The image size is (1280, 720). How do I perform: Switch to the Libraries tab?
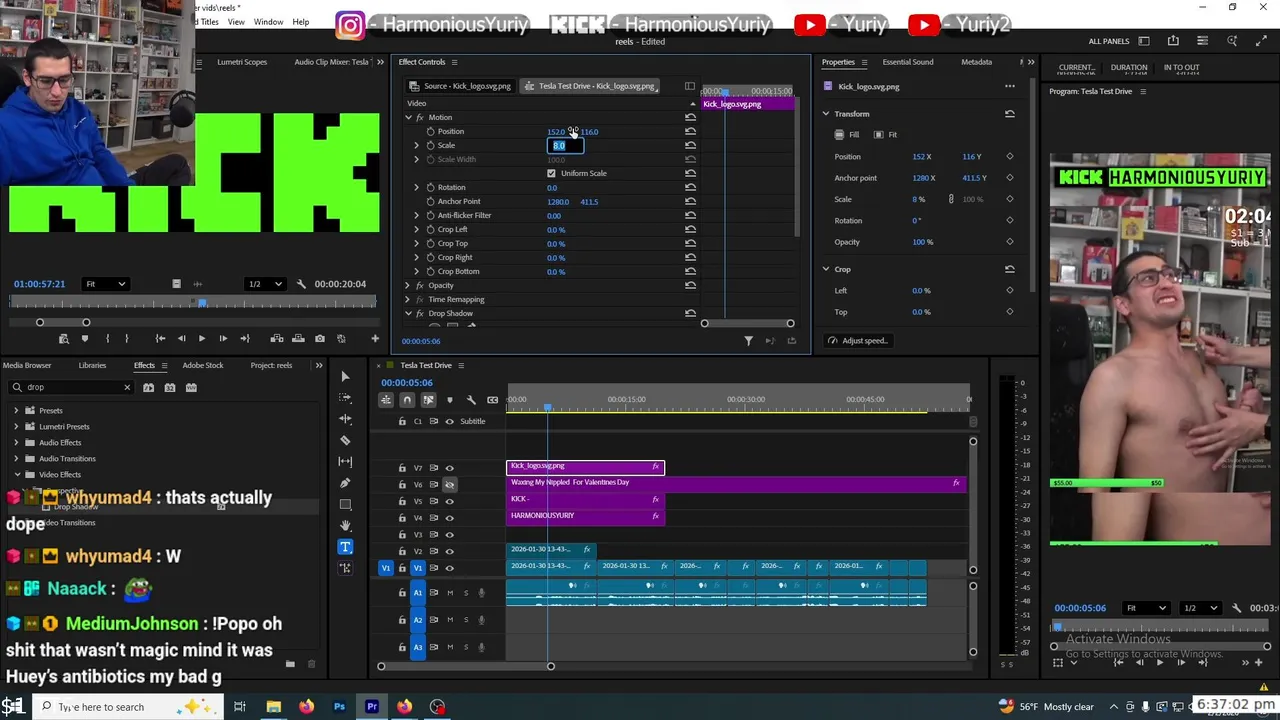pos(92,365)
